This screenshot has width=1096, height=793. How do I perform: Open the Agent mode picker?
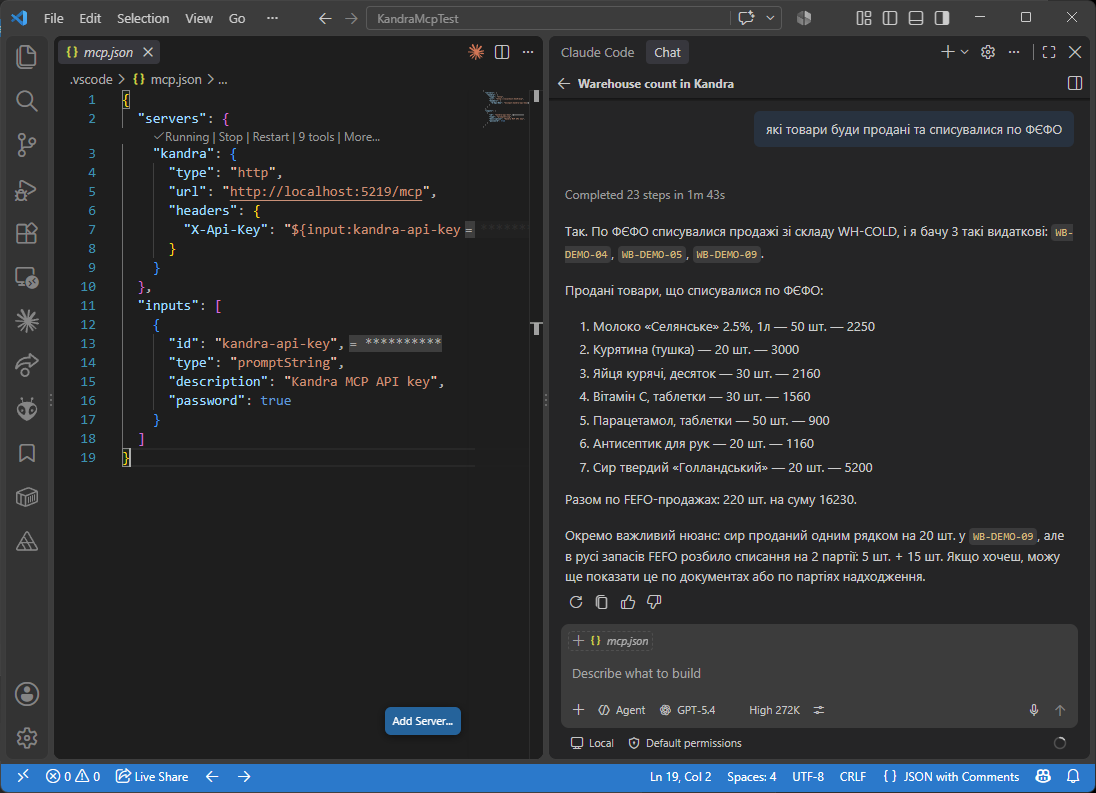621,710
